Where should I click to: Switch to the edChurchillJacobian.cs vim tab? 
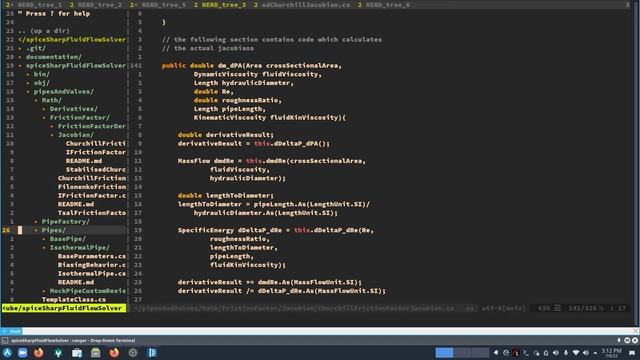coord(306,5)
